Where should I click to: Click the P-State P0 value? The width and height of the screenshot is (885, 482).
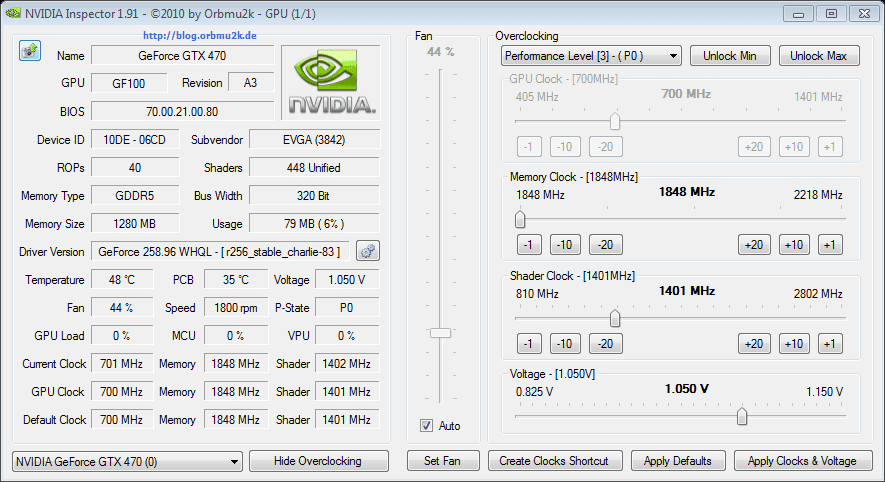click(x=347, y=308)
